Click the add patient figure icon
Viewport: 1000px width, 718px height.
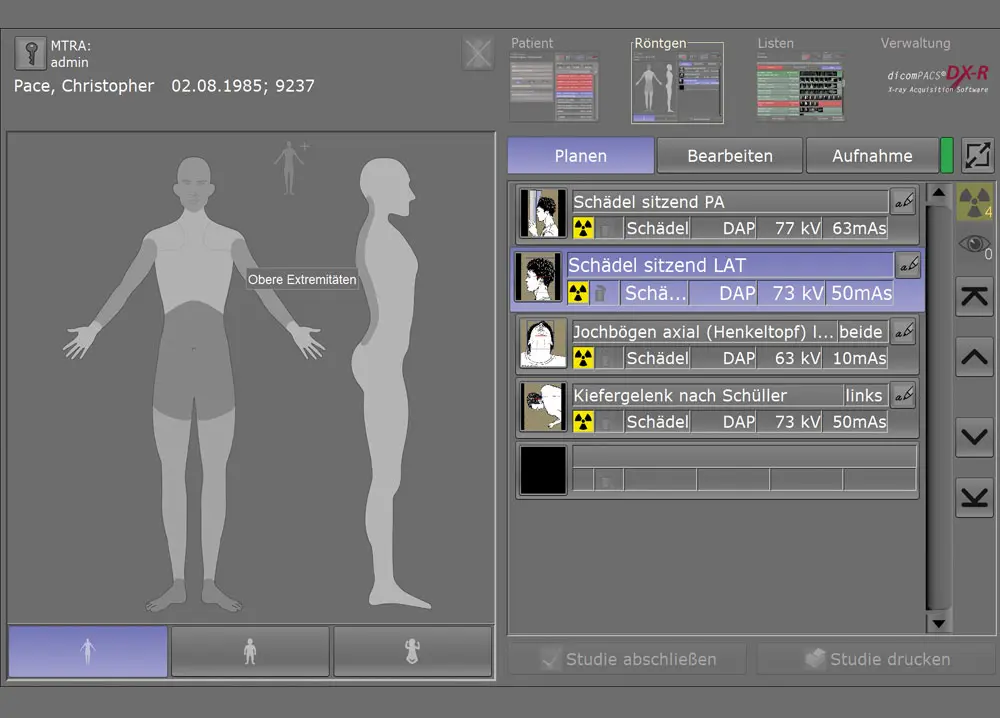pos(291,165)
